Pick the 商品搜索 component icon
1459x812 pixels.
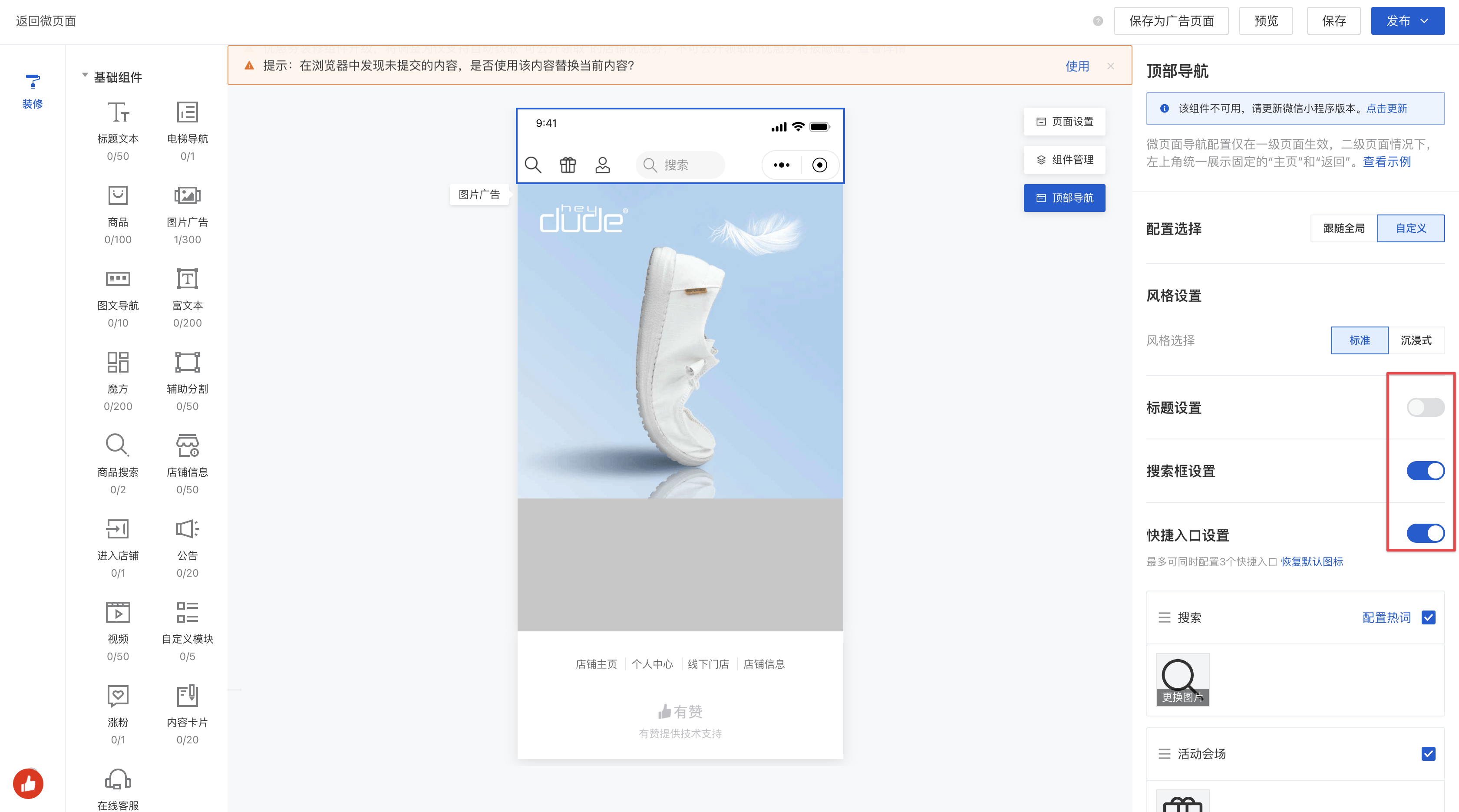tap(118, 446)
